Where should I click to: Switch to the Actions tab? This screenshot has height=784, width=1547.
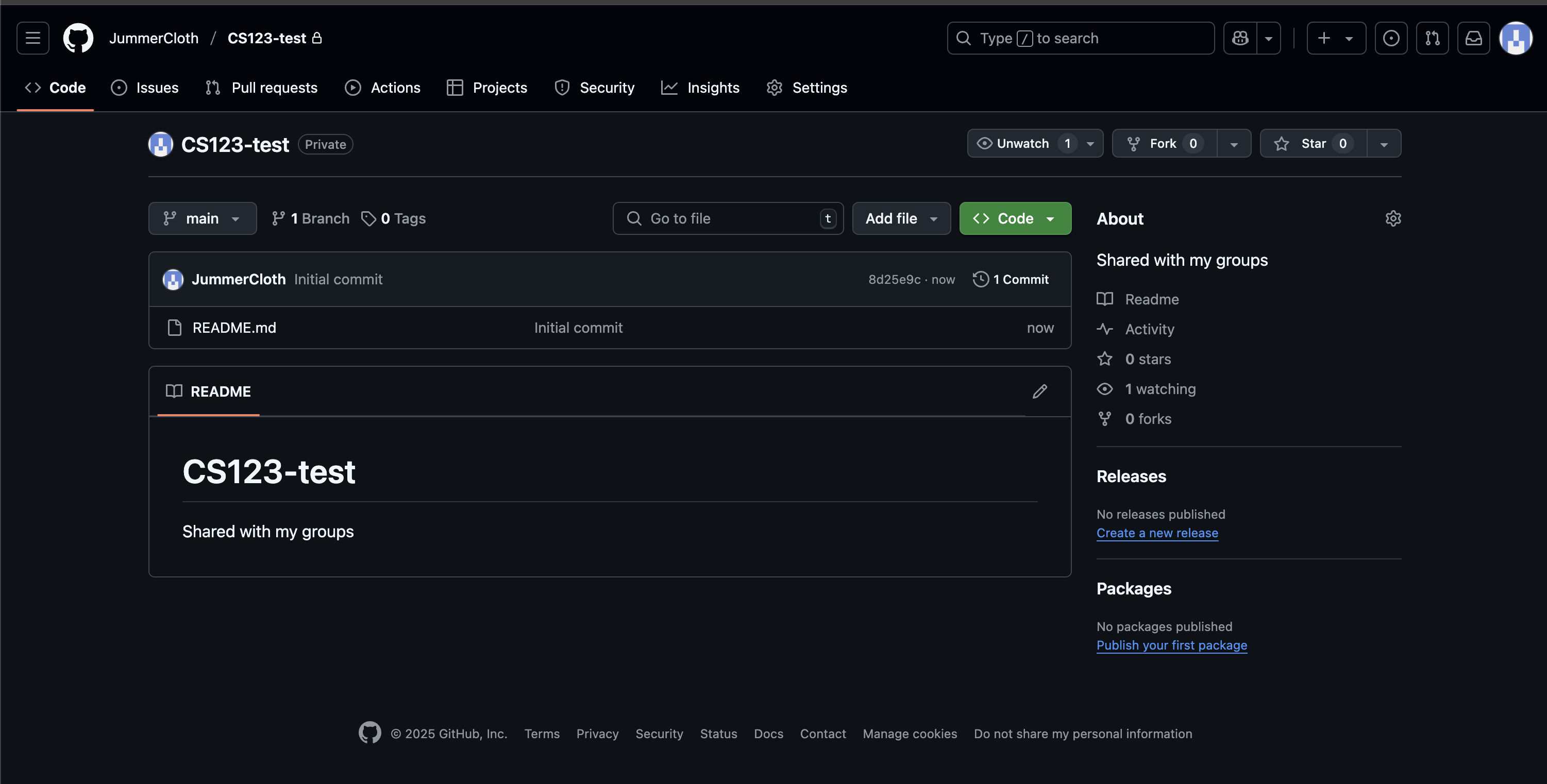pos(382,88)
